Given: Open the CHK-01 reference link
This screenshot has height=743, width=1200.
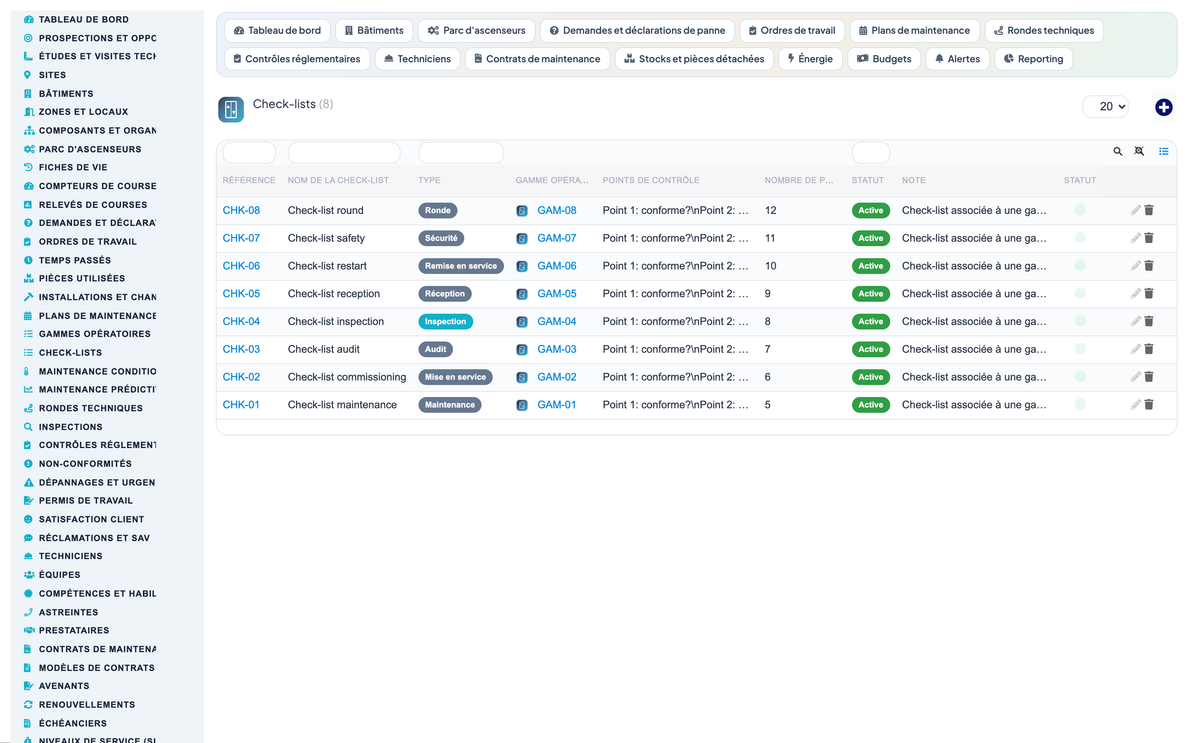Looking at the screenshot, I should pos(241,405).
